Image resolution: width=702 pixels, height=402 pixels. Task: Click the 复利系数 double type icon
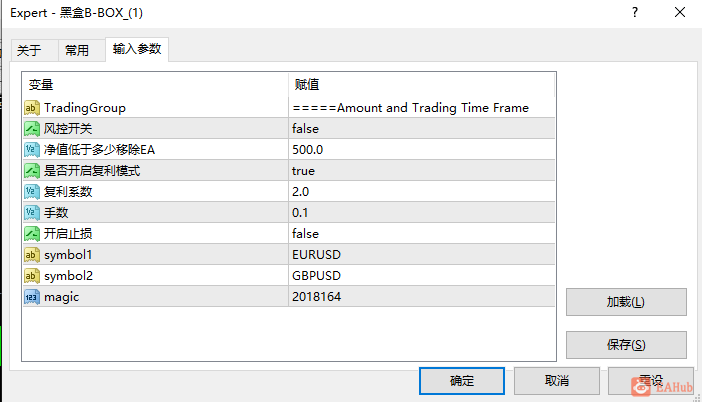32,192
